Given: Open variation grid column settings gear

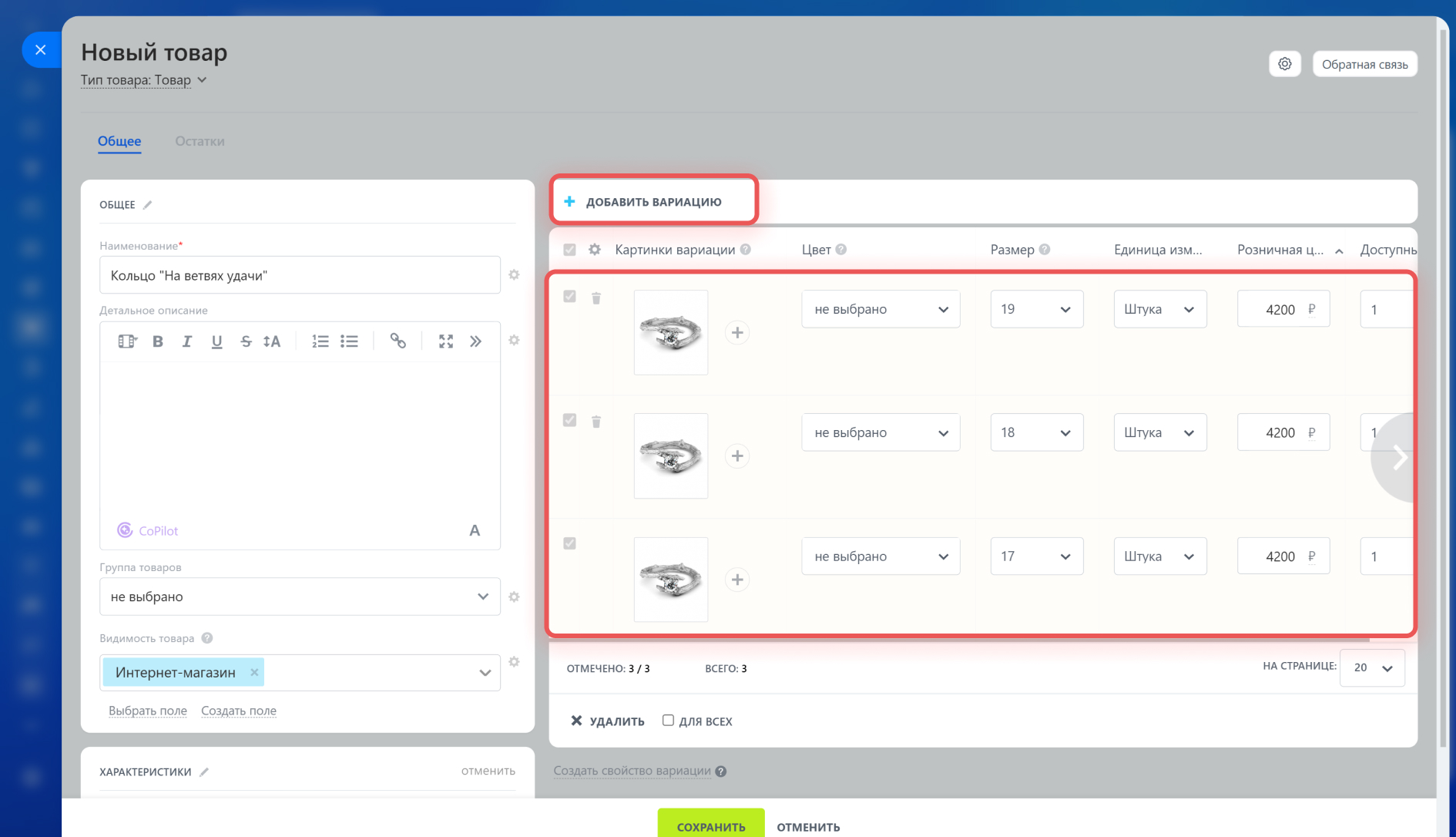Looking at the screenshot, I should click(595, 250).
